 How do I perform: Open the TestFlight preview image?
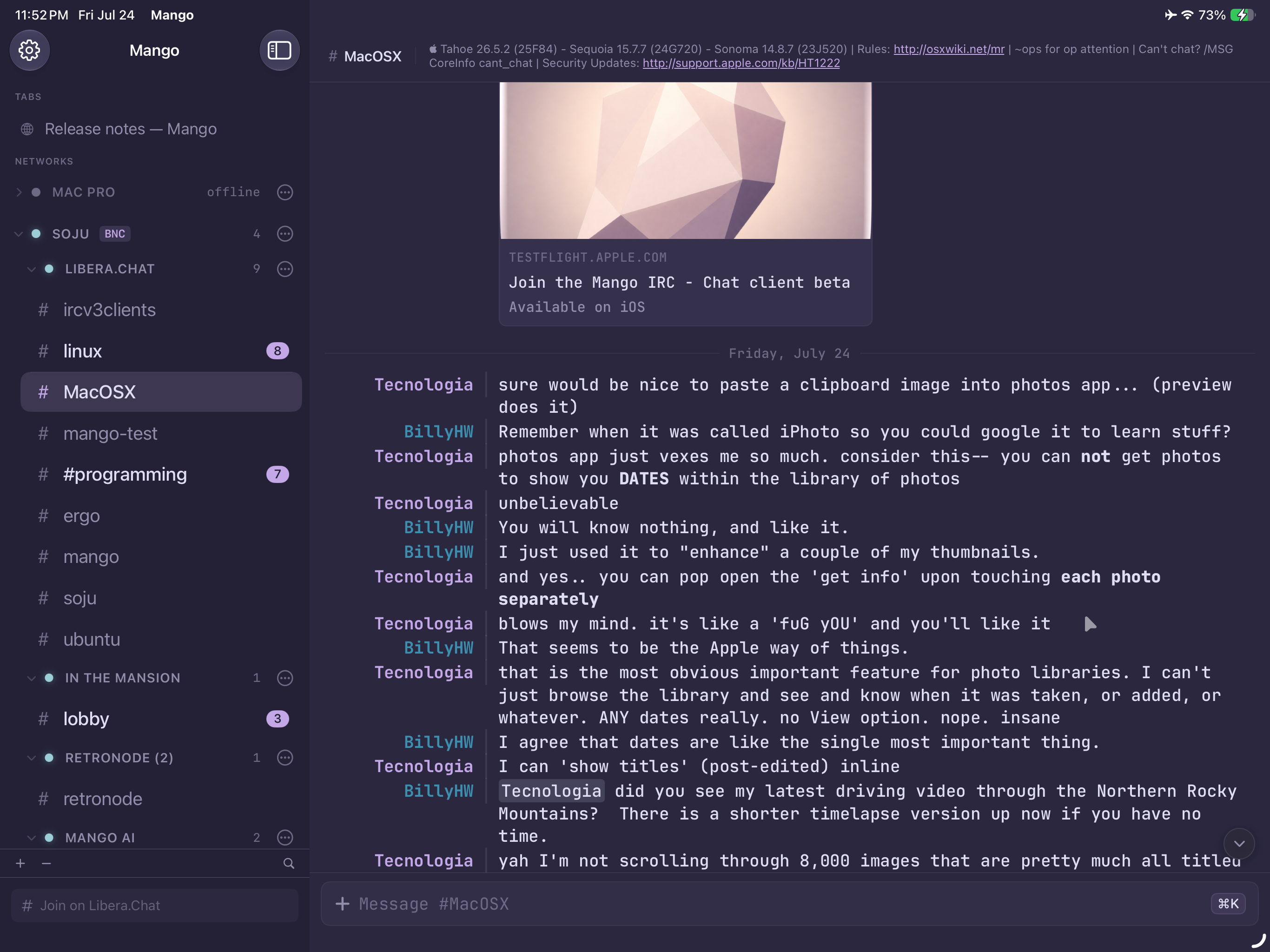coord(686,160)
